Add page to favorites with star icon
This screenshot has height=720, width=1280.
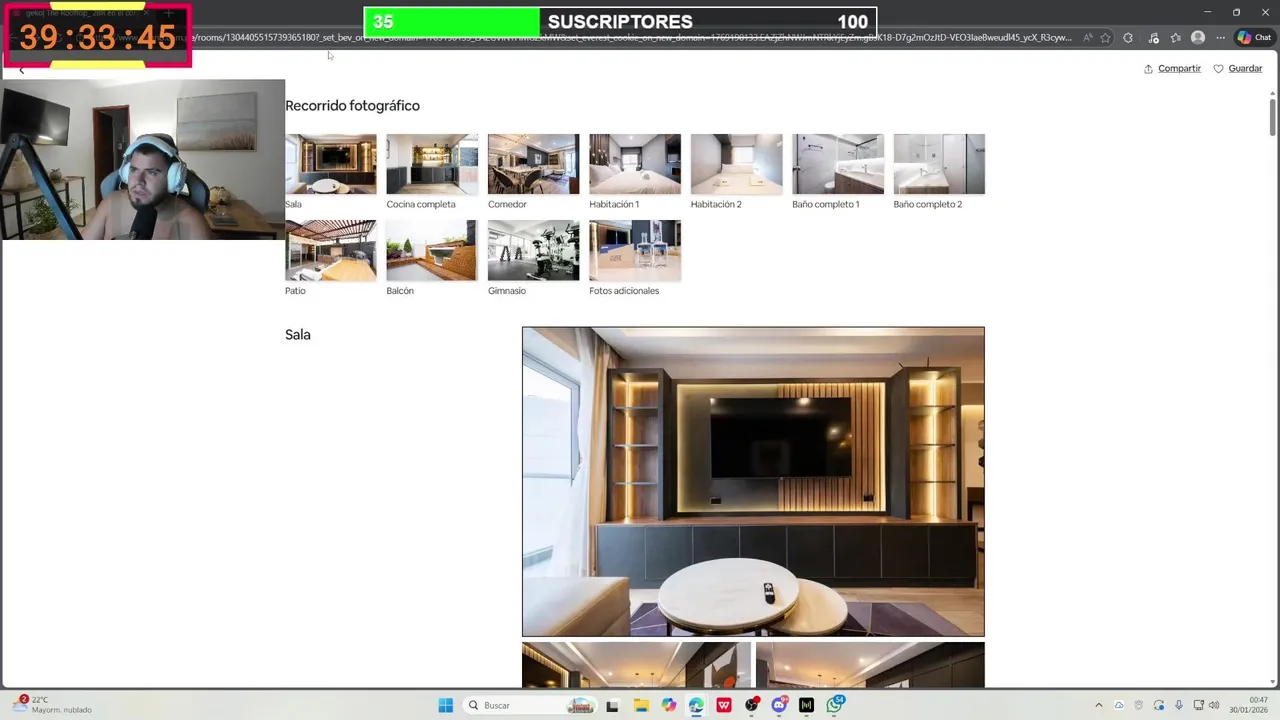click(x=1105, y=38)
